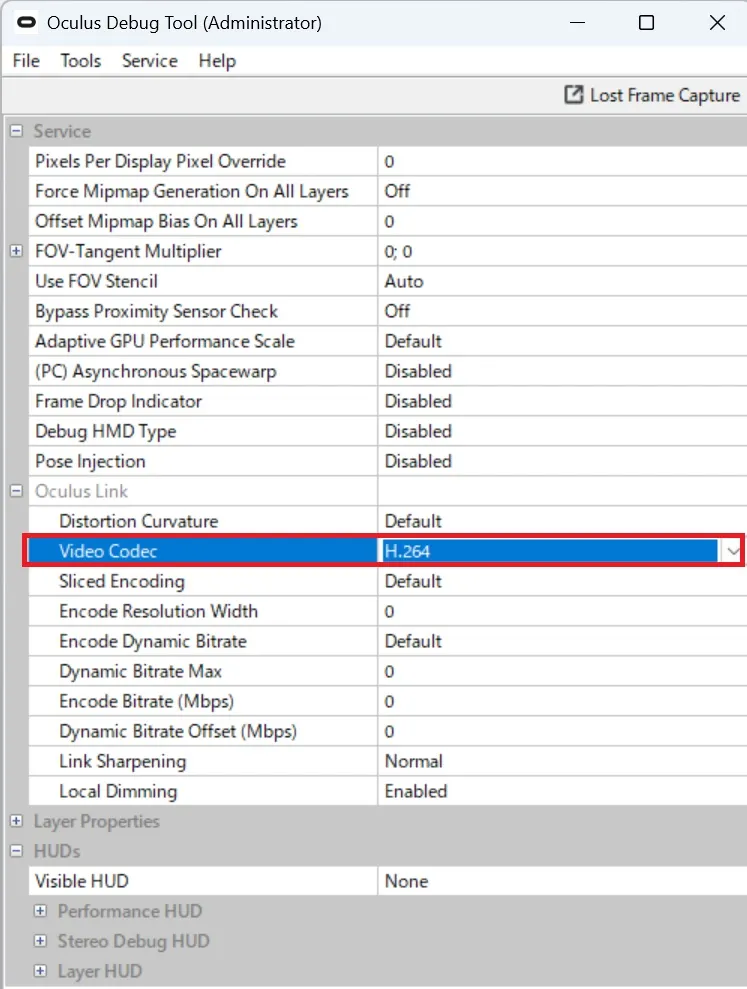Click Disabled value for Pose Injection

pyautogui.click(x=418, y=461)
